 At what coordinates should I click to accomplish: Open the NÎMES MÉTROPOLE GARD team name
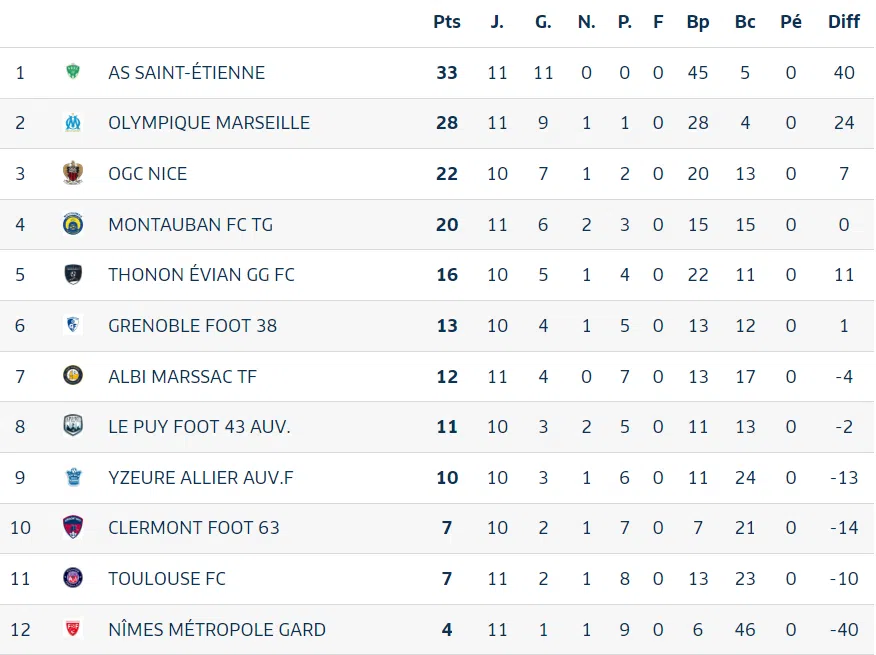point(217,629)
